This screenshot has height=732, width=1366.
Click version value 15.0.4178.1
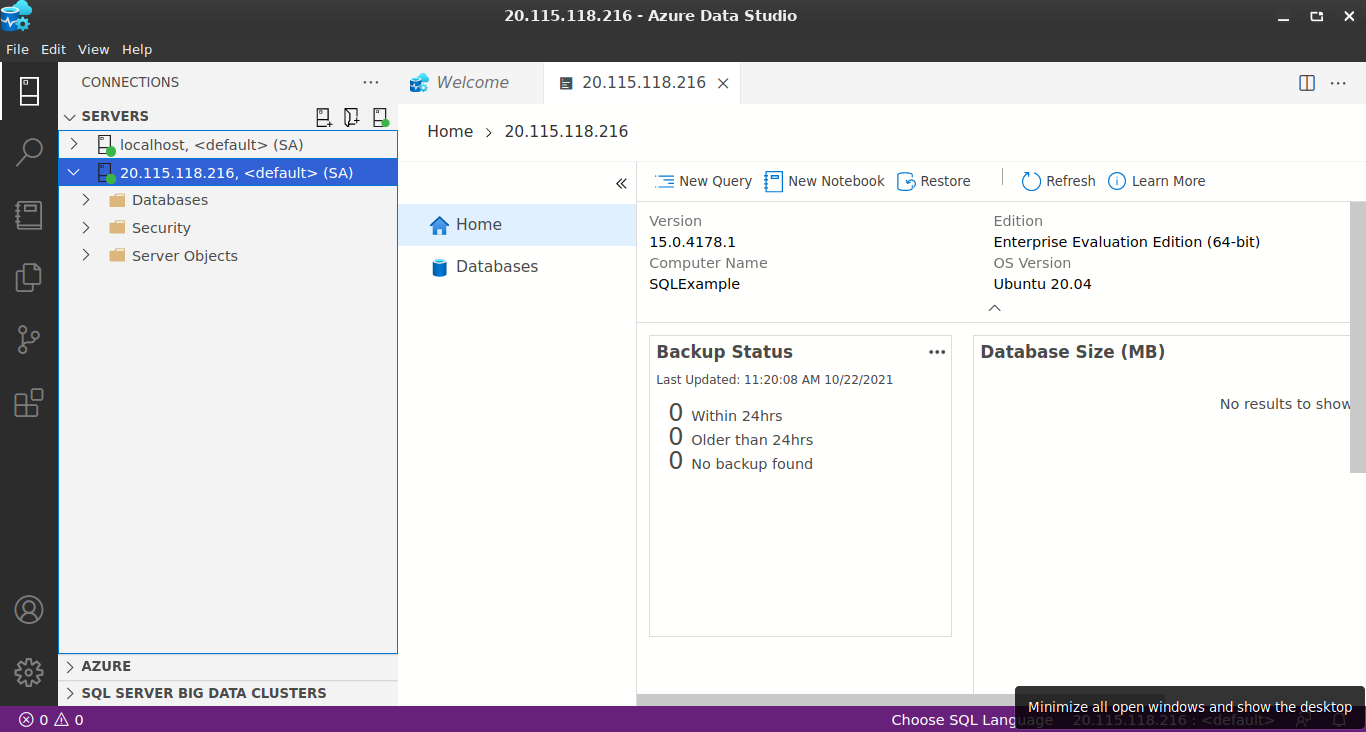pos(692,242)
